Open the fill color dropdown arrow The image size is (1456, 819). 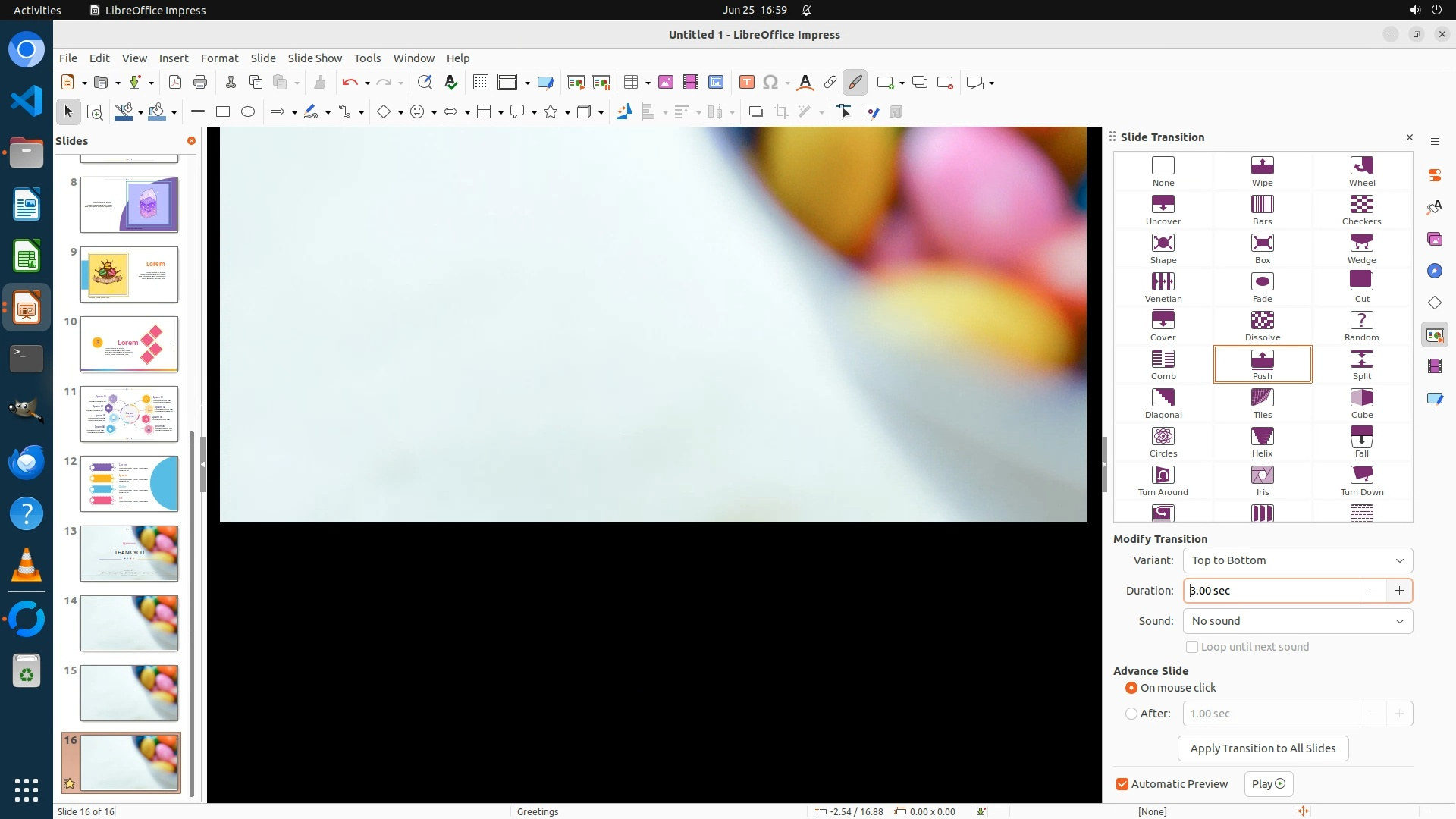(x=174, y=113)
